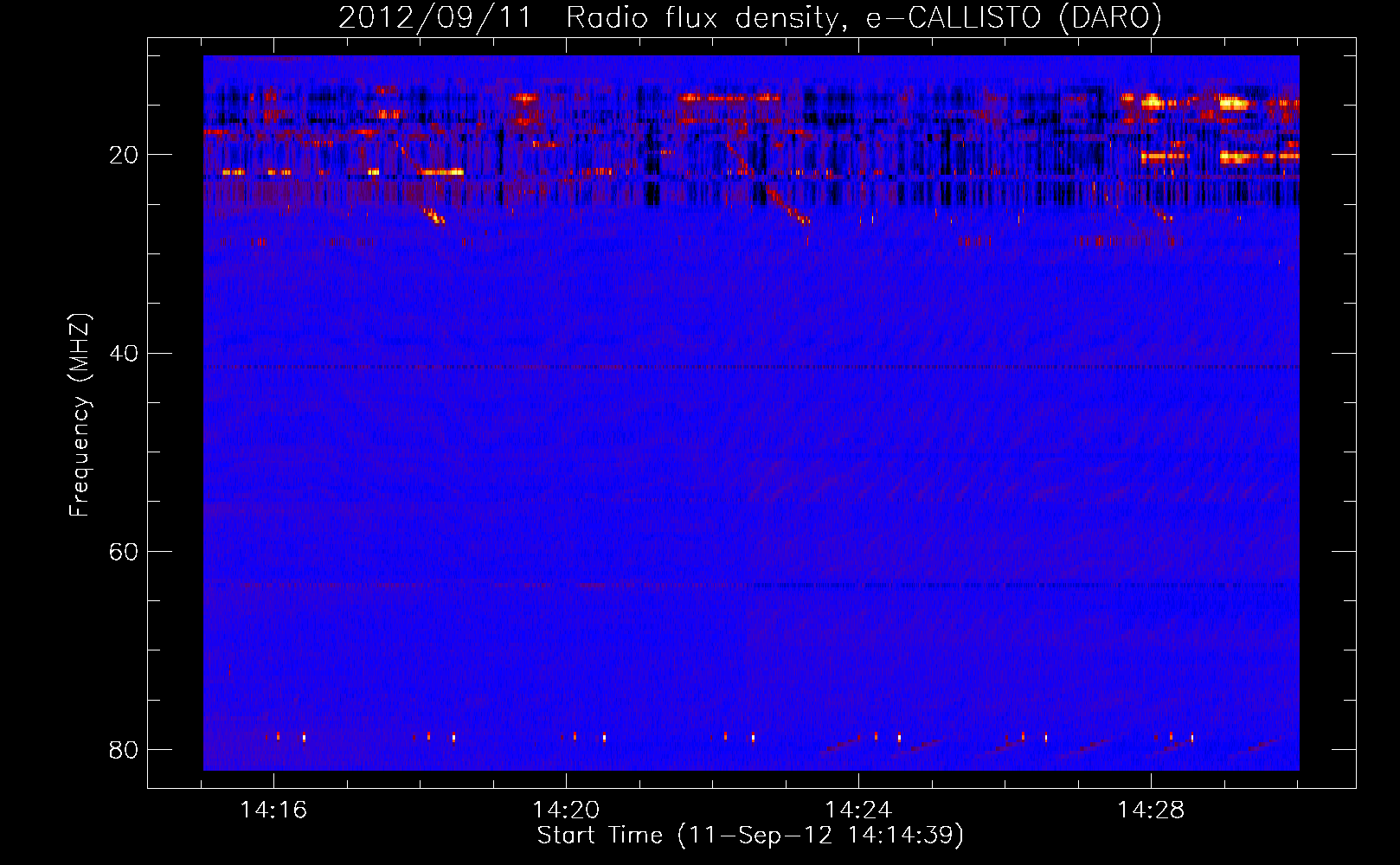This screenshot has height=865, width=1400.
Task: Click the '14:24' time tick label
Action: [858, 811]
